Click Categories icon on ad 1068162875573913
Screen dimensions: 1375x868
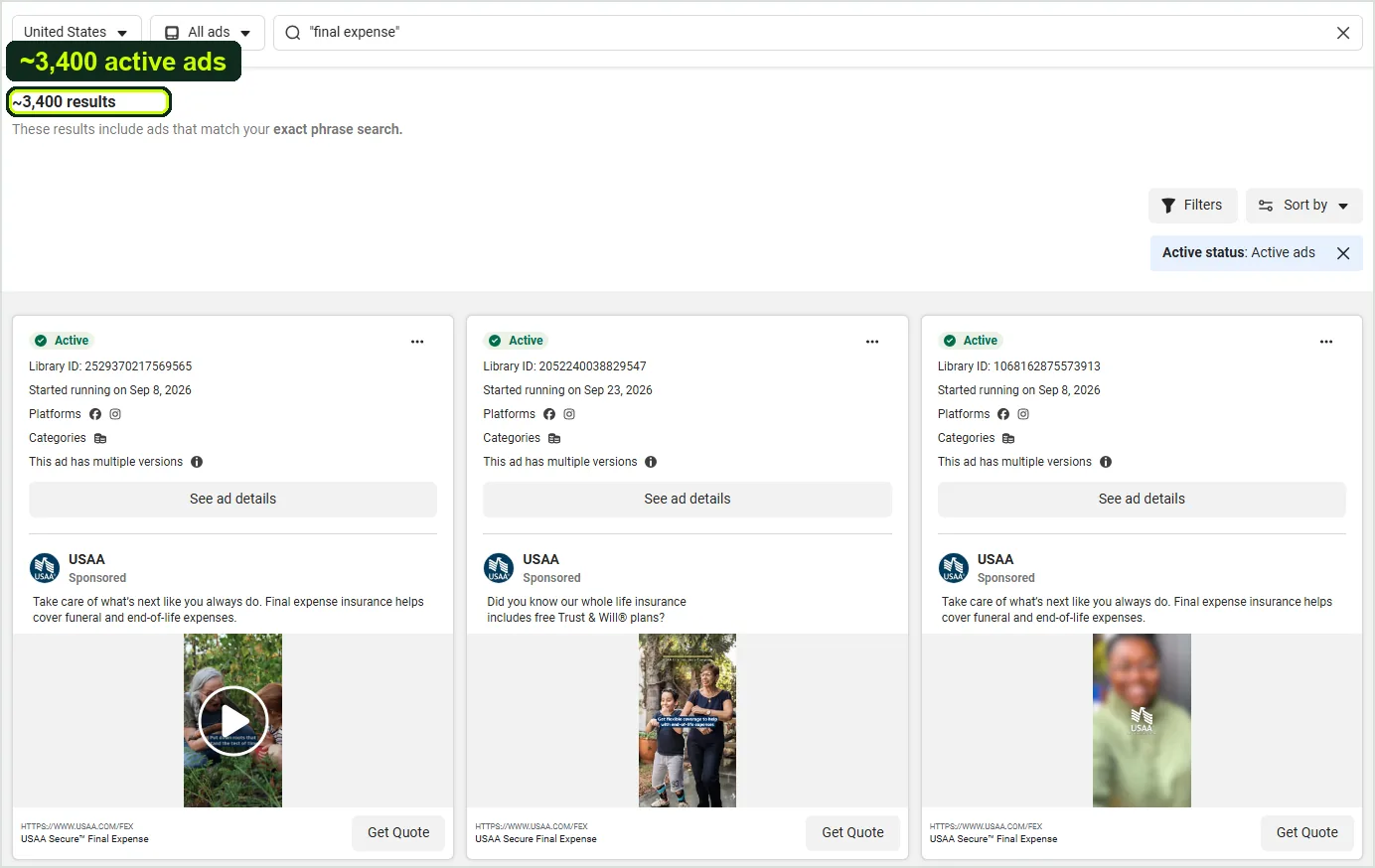pos(1008,438)
